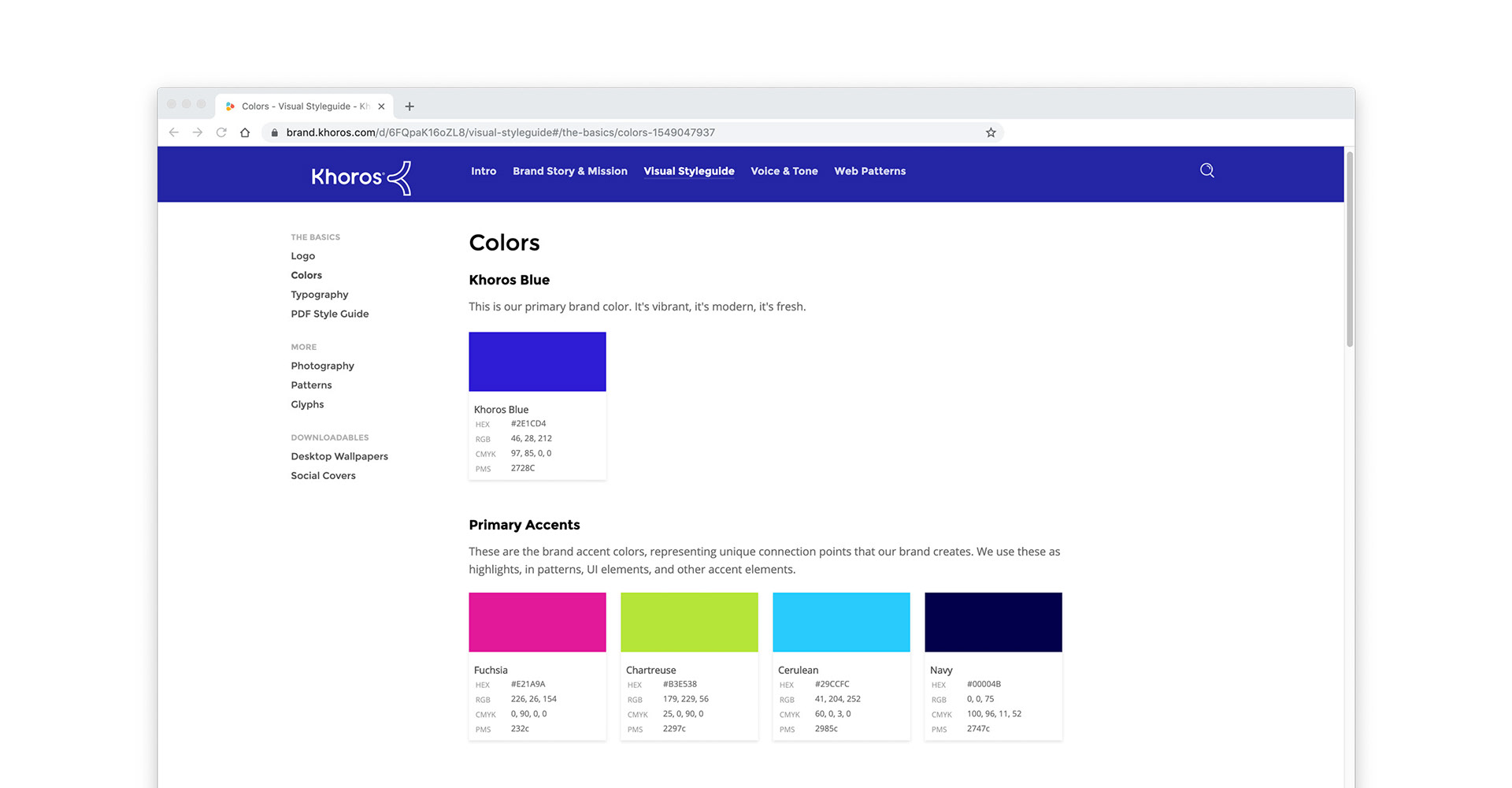Click the Navy color swatch

click(993, 623)
